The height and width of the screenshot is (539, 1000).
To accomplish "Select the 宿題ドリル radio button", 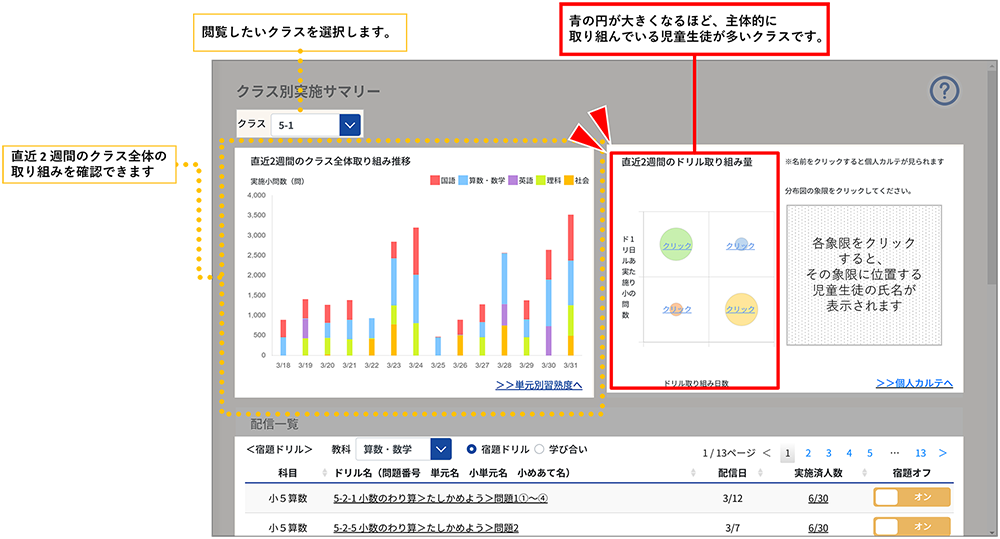I will coord(472,450).
